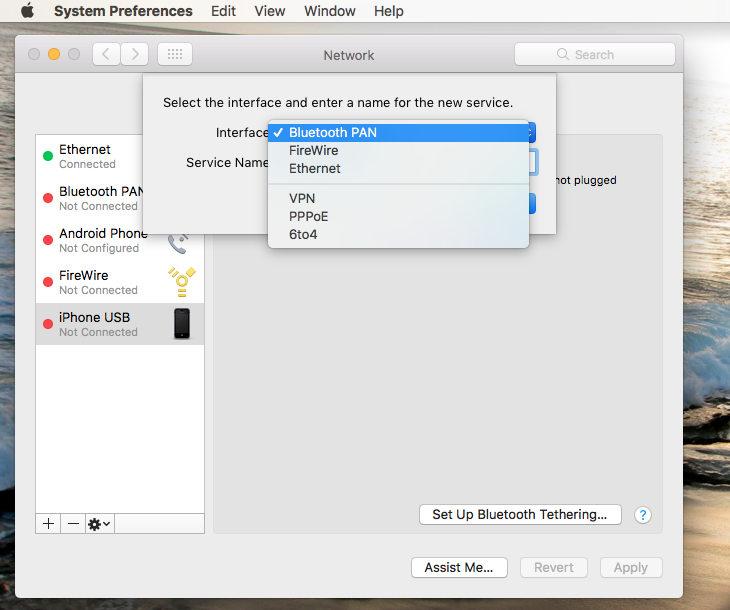Viewport: 730px width, 610px height.
Task: Choose FireWire from interface dropdown
Action: 399,150
